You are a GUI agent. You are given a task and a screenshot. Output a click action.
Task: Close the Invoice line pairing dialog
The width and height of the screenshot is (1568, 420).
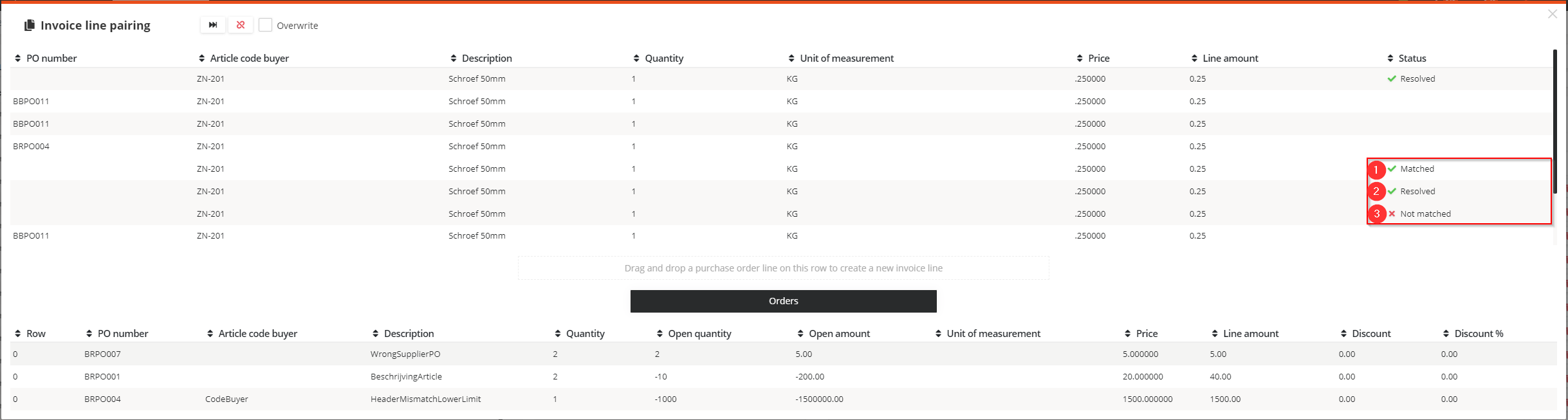pyautogui.click(x=1553, y=14)
